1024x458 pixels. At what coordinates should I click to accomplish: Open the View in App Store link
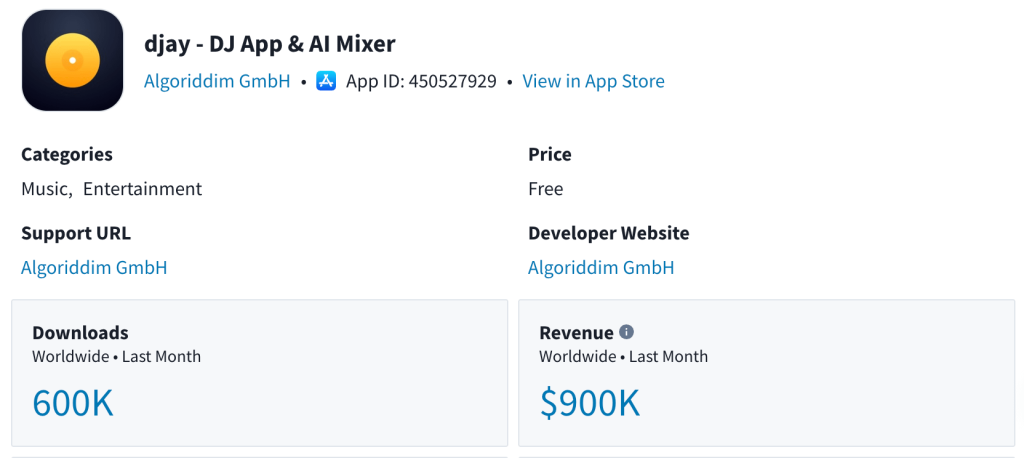593,81
